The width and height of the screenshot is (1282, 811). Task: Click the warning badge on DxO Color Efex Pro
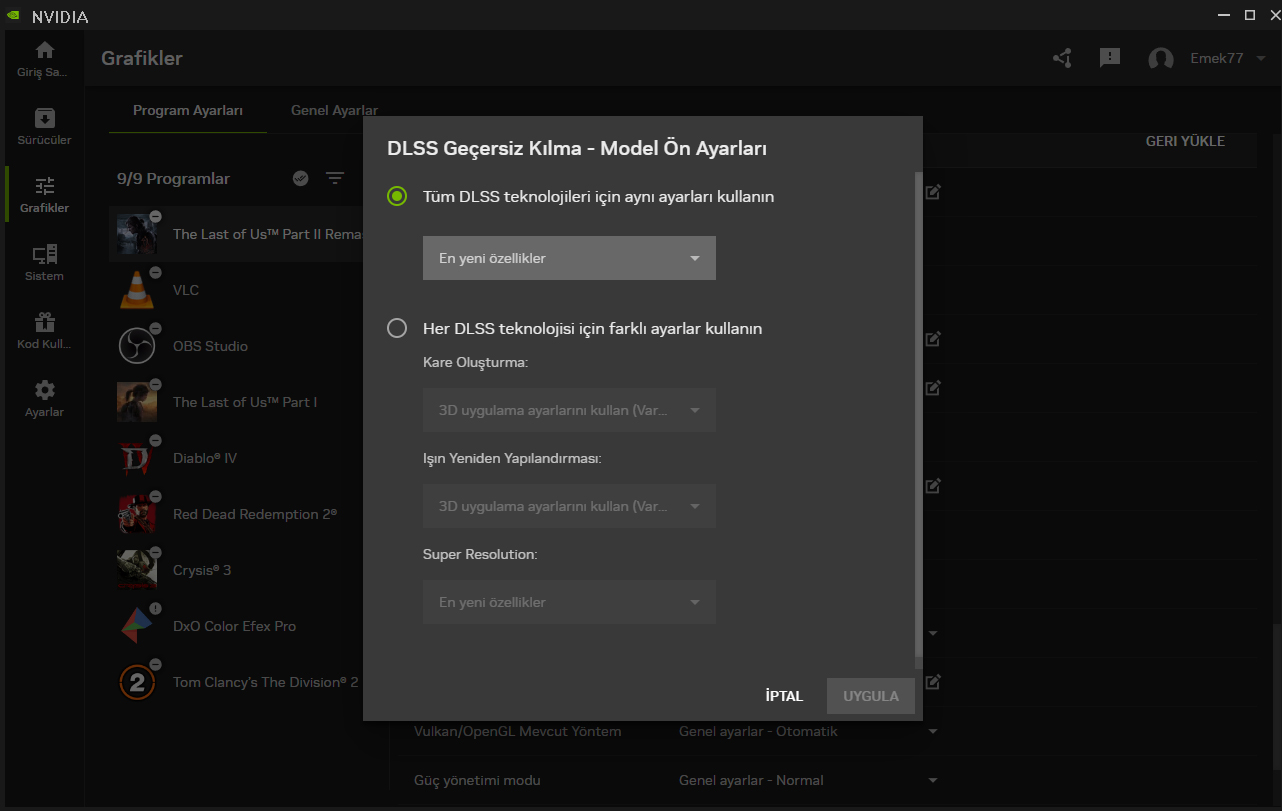[x=155, y=609]
